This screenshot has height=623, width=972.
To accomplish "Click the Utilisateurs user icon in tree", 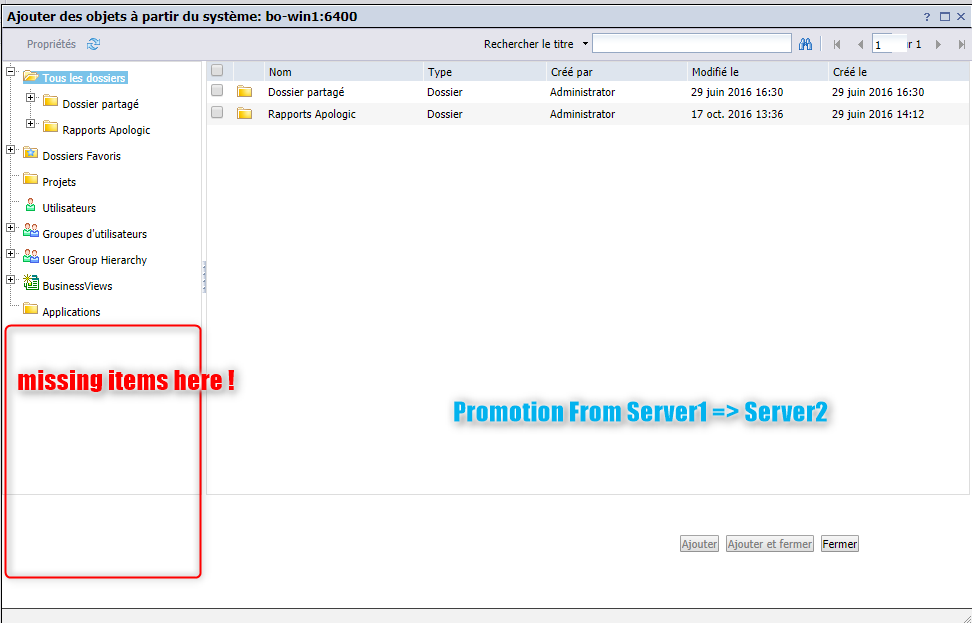I will click(x=30, y=207).
